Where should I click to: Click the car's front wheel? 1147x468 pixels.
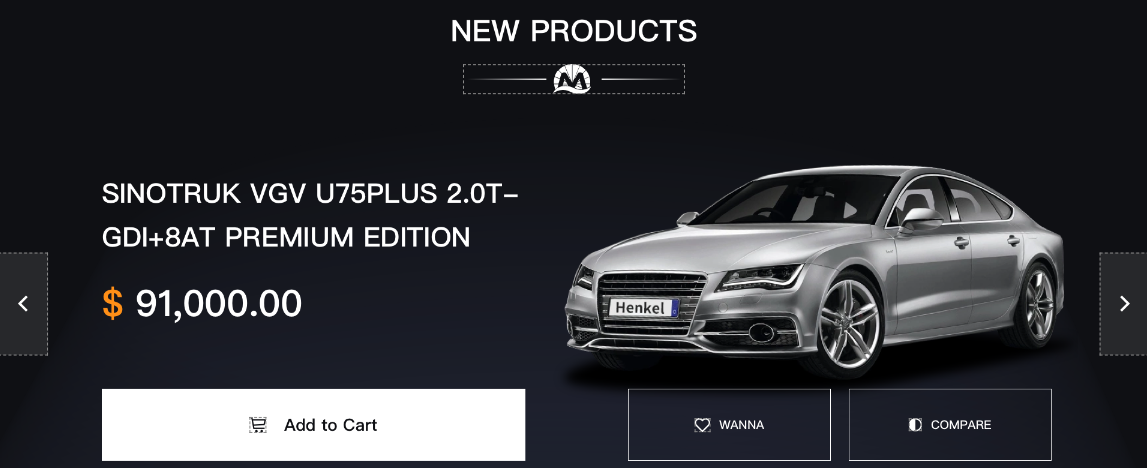849,324
